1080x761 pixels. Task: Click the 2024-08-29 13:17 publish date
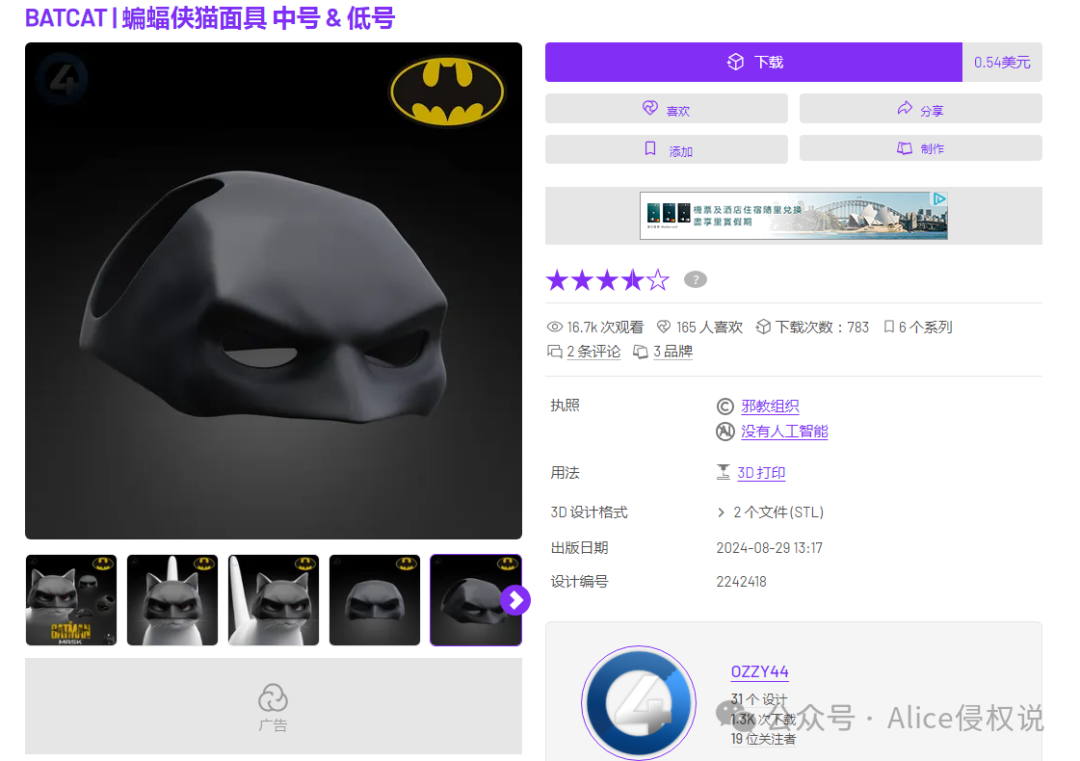769,548
